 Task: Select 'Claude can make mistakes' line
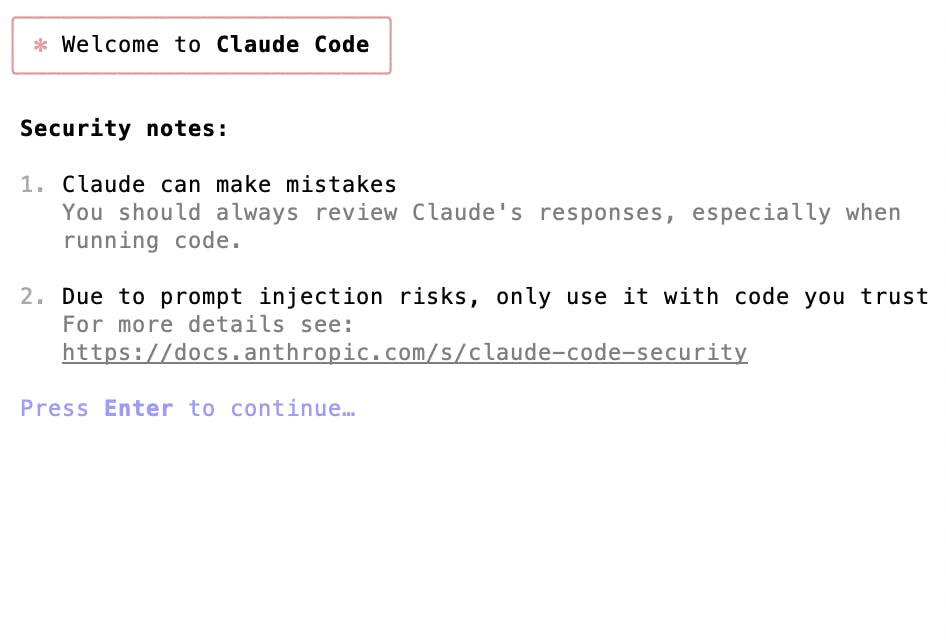229,185
